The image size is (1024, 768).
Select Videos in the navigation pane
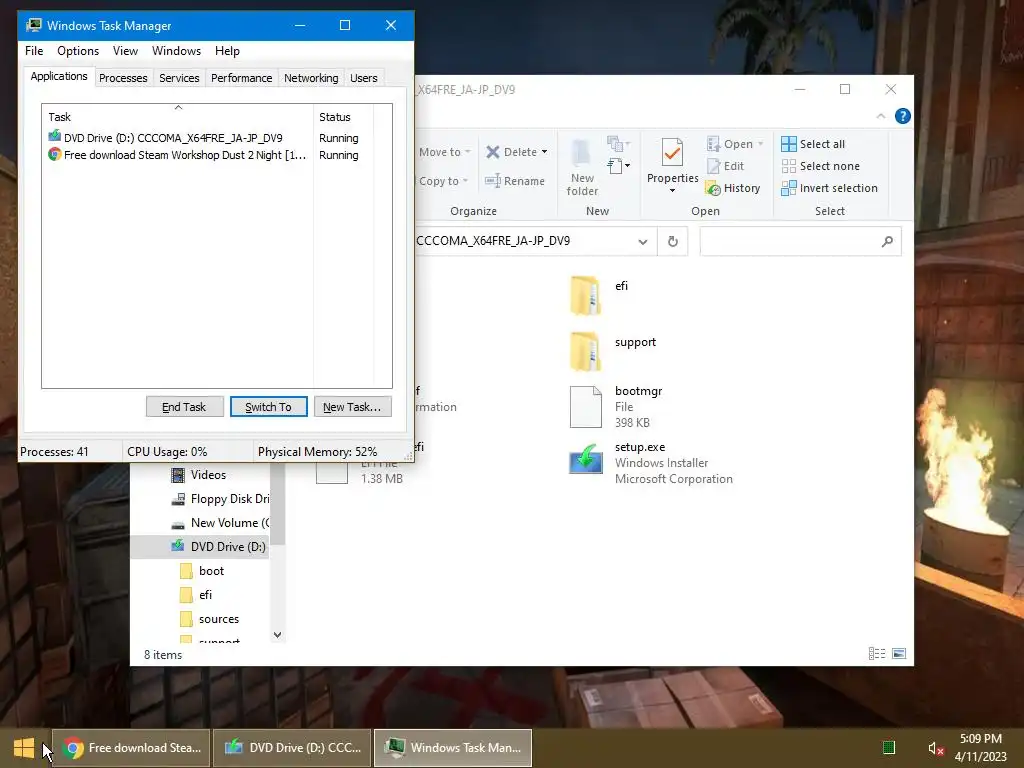coord(199,475)
